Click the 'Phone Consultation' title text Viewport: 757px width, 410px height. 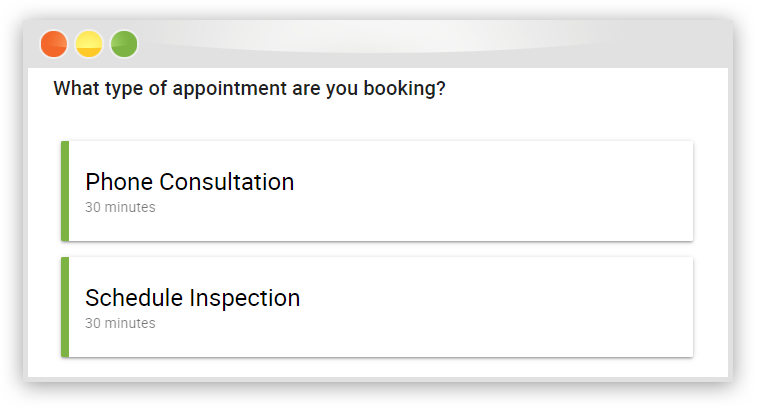[x=190, y=182]
